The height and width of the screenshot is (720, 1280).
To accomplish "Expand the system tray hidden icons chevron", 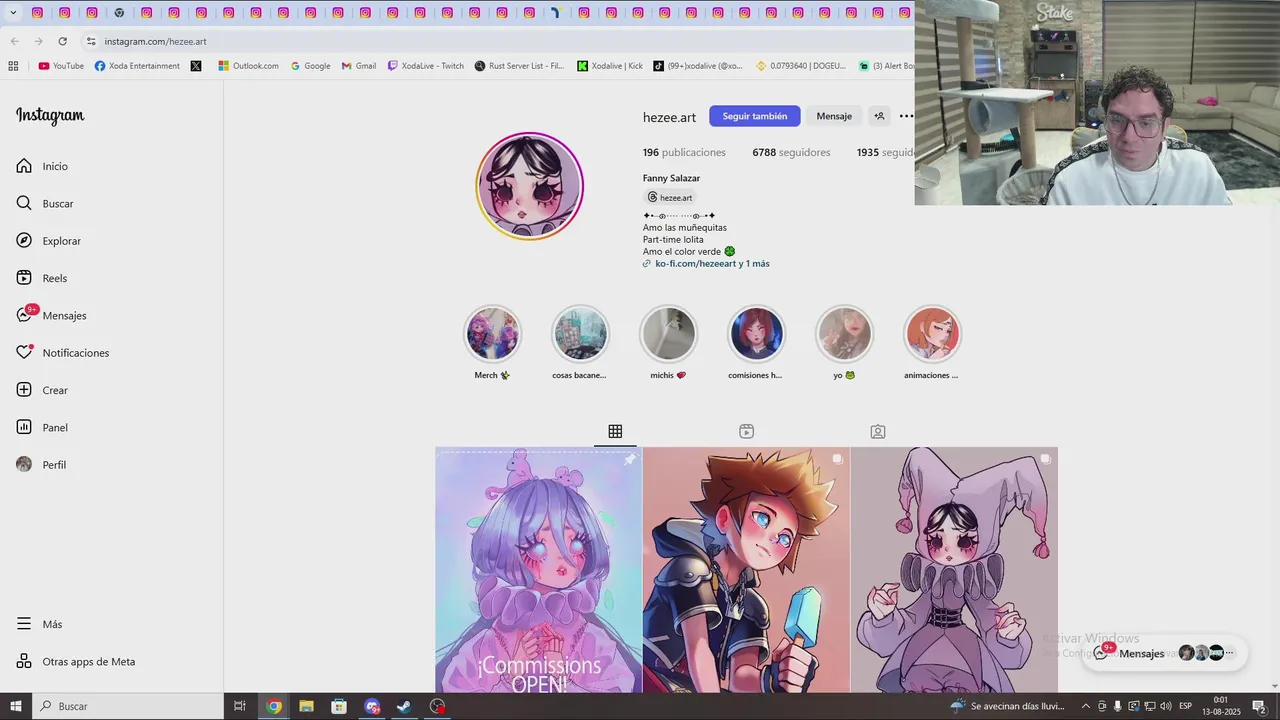I will point(1086,706).
